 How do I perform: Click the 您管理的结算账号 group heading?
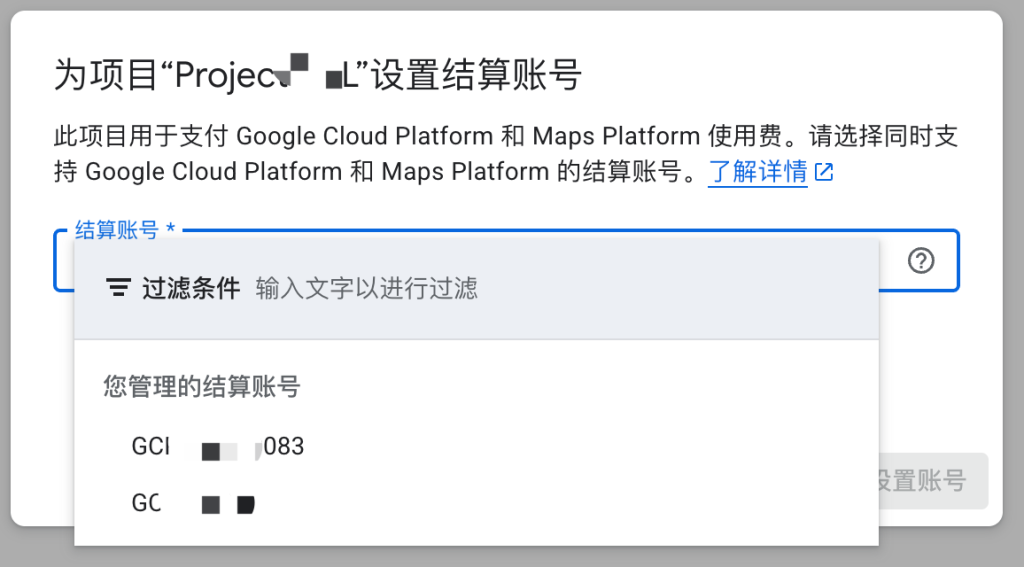pos(202,386)
